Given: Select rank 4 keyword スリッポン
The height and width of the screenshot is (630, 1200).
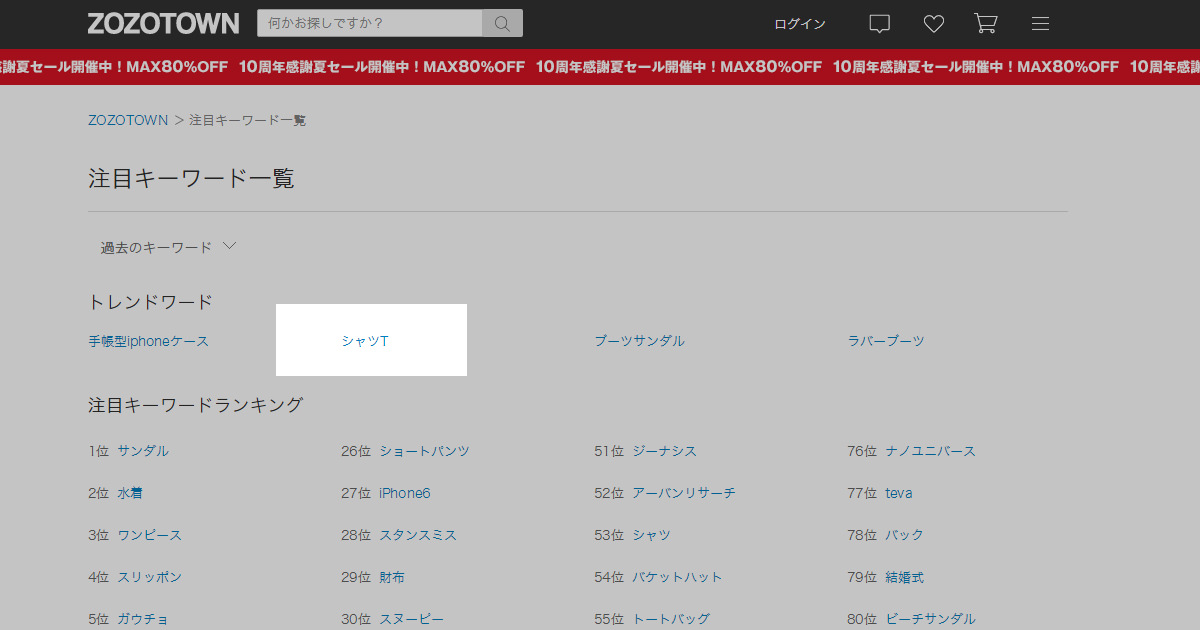Looking at the screenshot, I should point(149,577).
